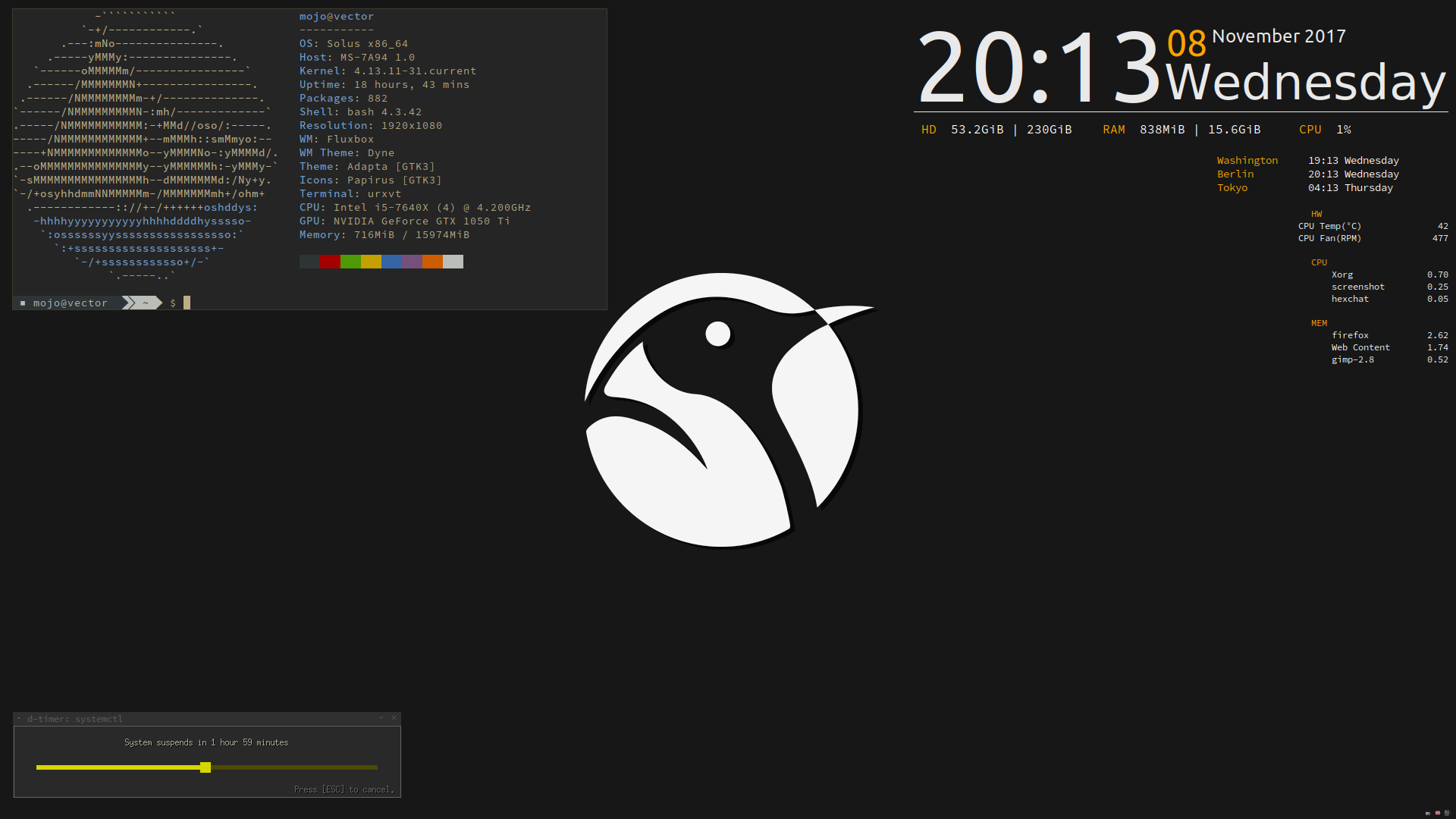
Task: Click the 'Memory: 716MiB / 15974MiB' line
Action: click(384, 235)
